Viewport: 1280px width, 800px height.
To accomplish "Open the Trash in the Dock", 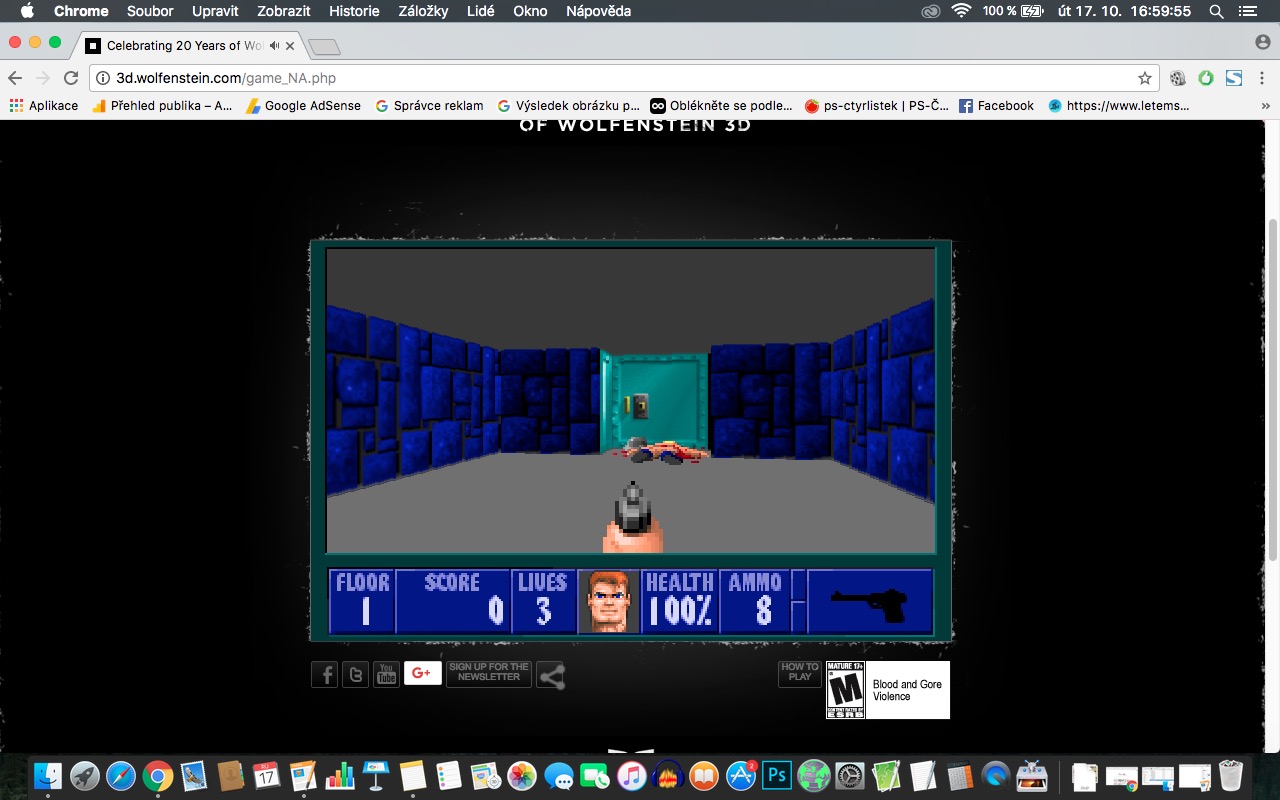I will pos(1231,775).
